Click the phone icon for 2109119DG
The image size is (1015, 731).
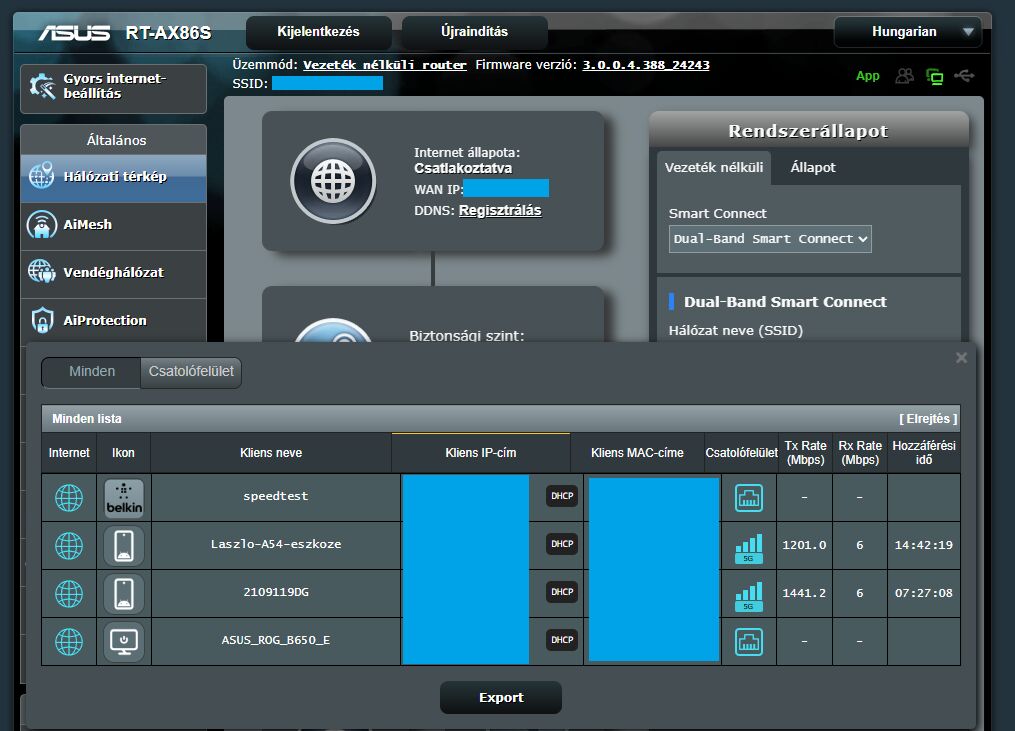[124, 593]
